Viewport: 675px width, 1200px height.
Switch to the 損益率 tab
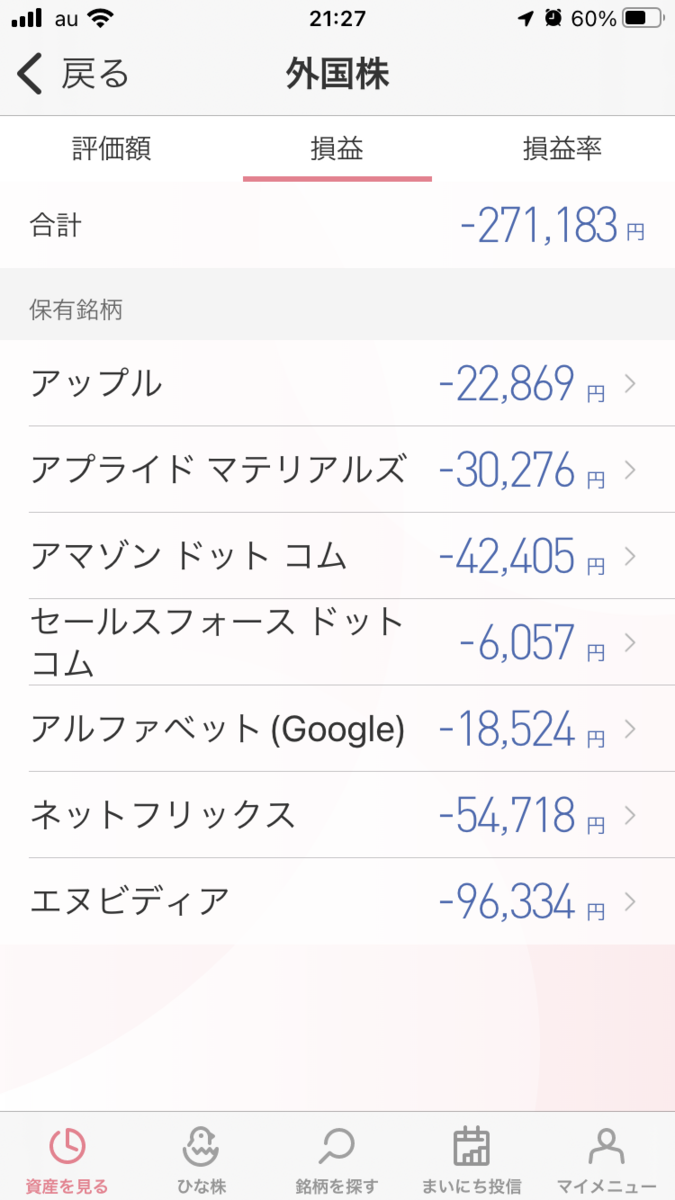562,149
